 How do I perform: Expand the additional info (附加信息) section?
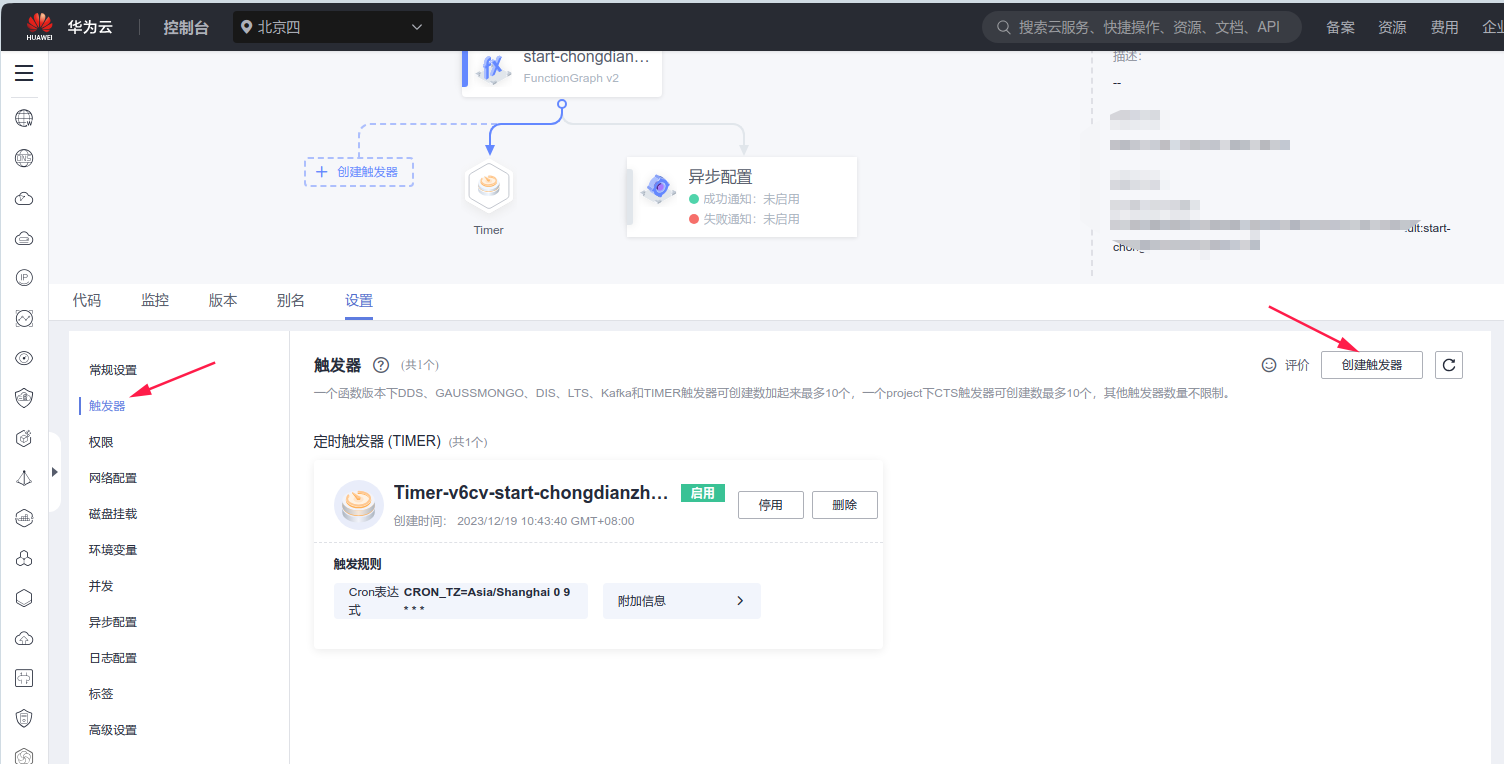click(x=682, y=601)
